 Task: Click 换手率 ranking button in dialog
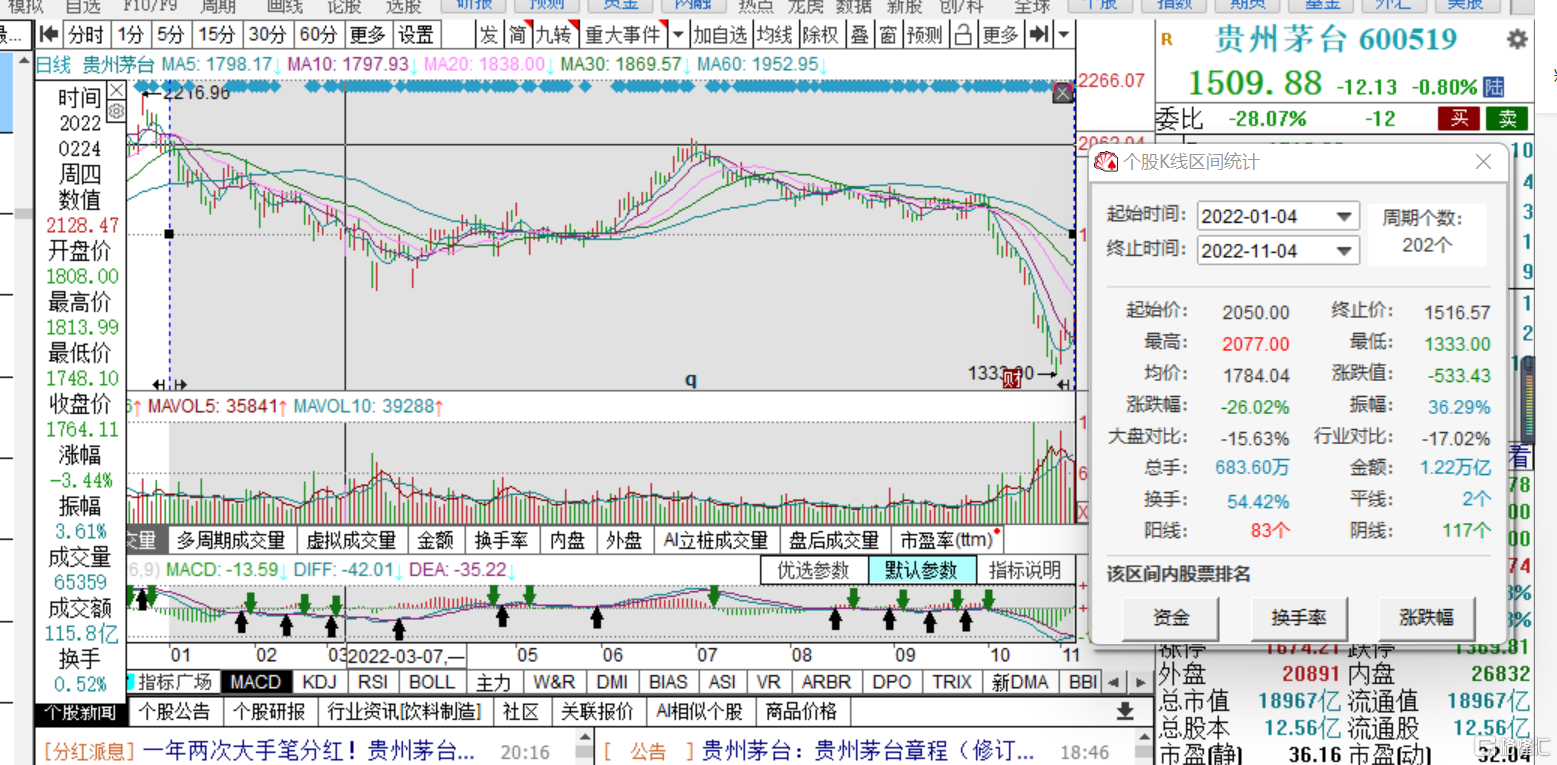(1299, 617)
